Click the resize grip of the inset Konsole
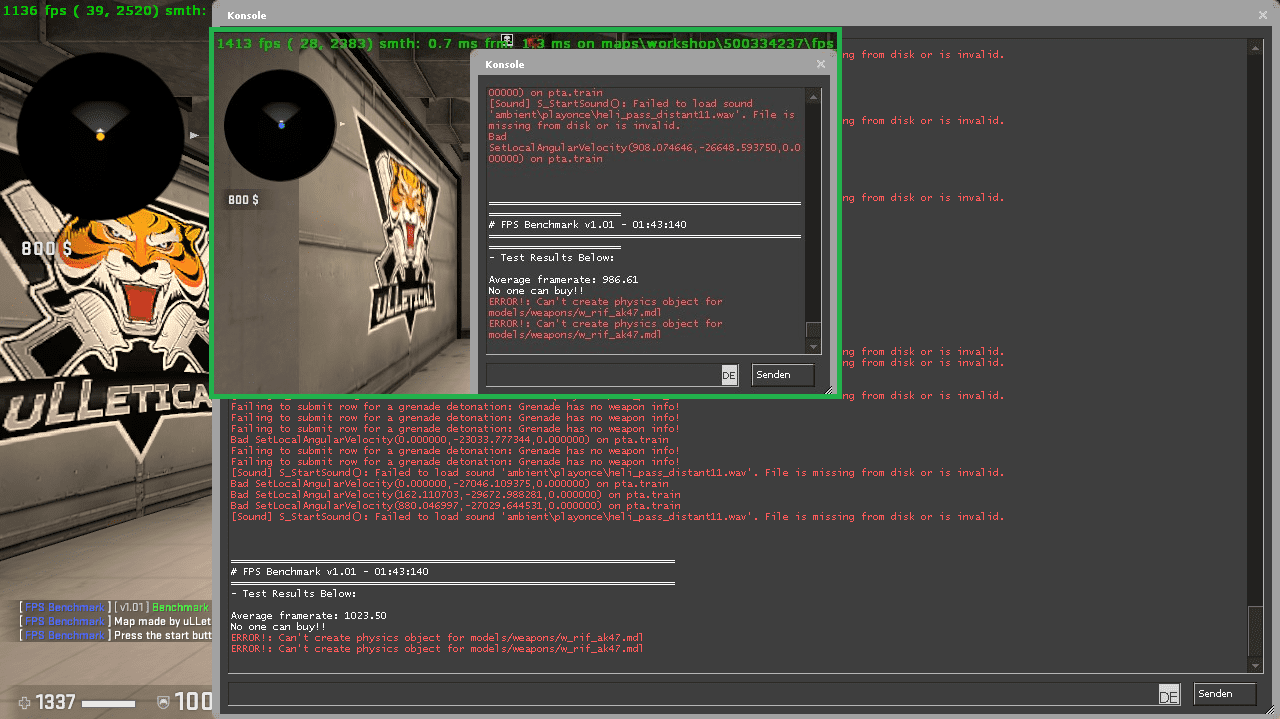This screenshot has height=719, width=1280. [x=828, y=390]
